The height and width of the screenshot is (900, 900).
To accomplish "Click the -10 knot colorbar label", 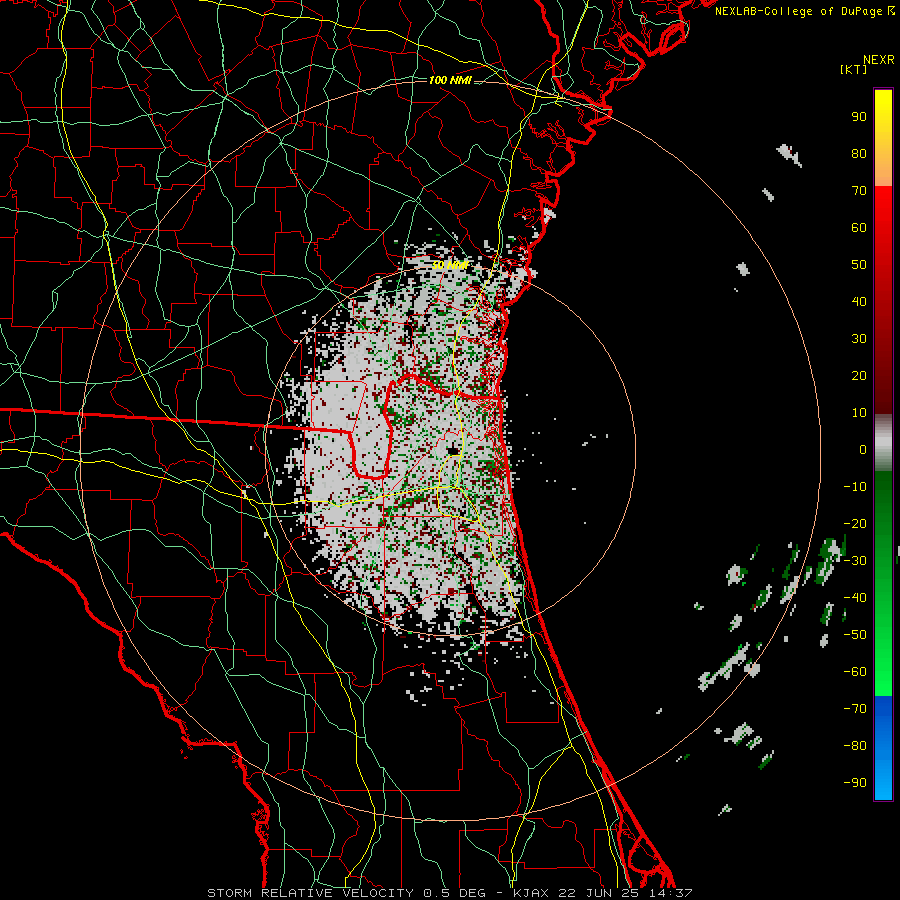I will [855, 487].
